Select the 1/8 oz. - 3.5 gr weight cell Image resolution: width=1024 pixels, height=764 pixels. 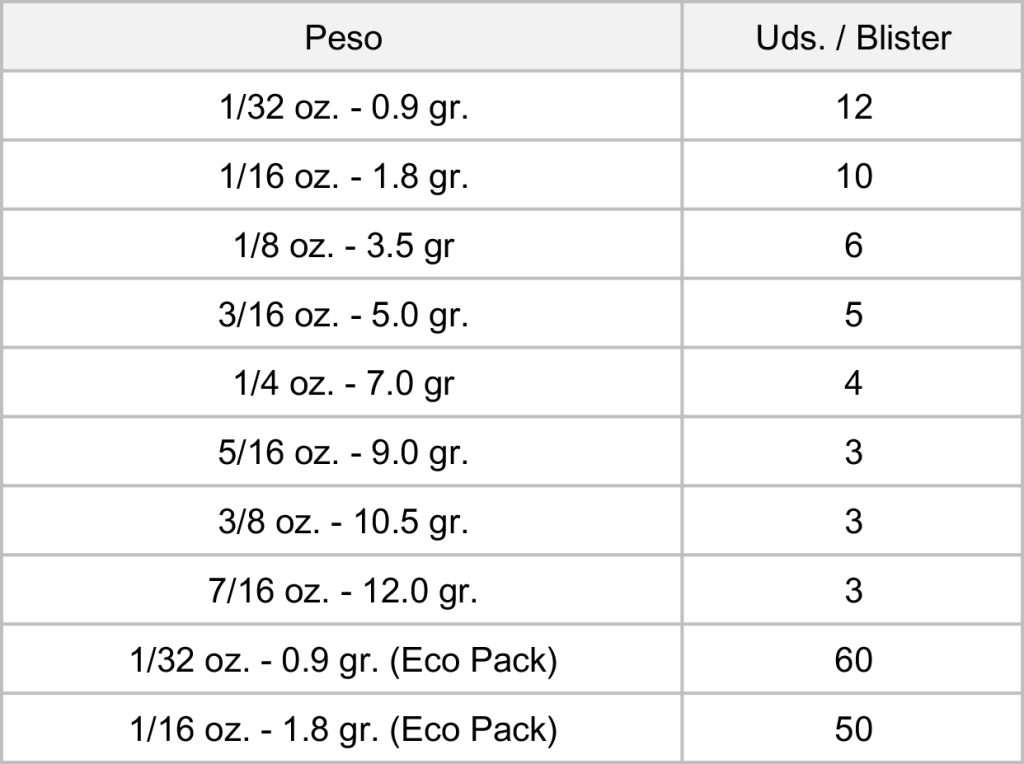pos(343,245)
